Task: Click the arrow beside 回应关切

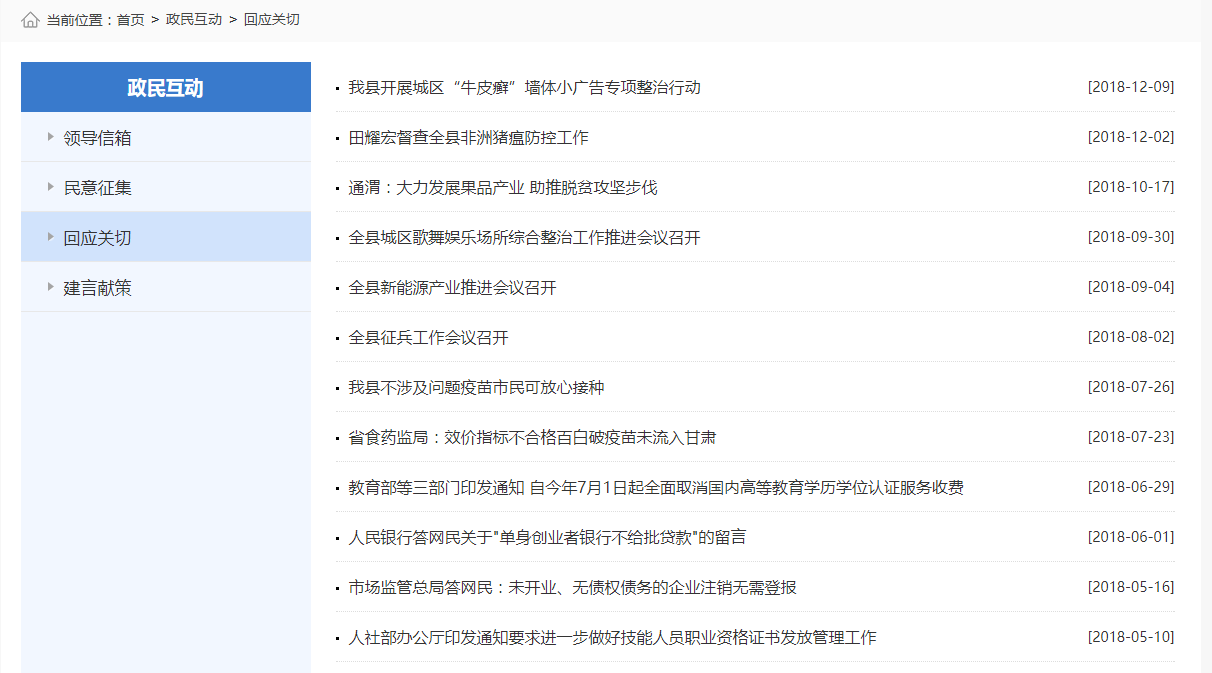Action: 50,237
